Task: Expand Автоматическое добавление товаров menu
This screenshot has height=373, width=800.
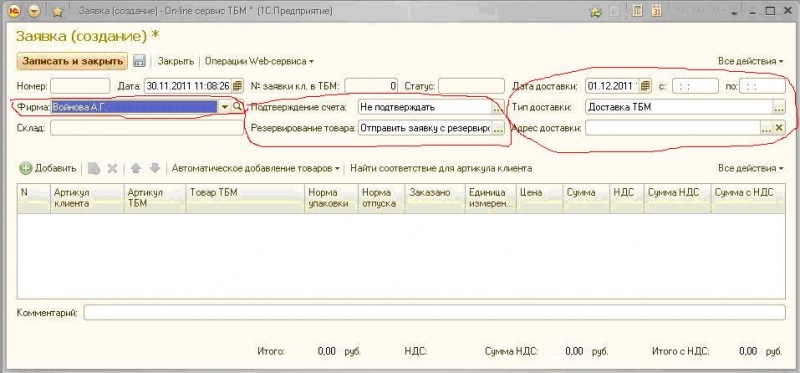Action: 256,168
